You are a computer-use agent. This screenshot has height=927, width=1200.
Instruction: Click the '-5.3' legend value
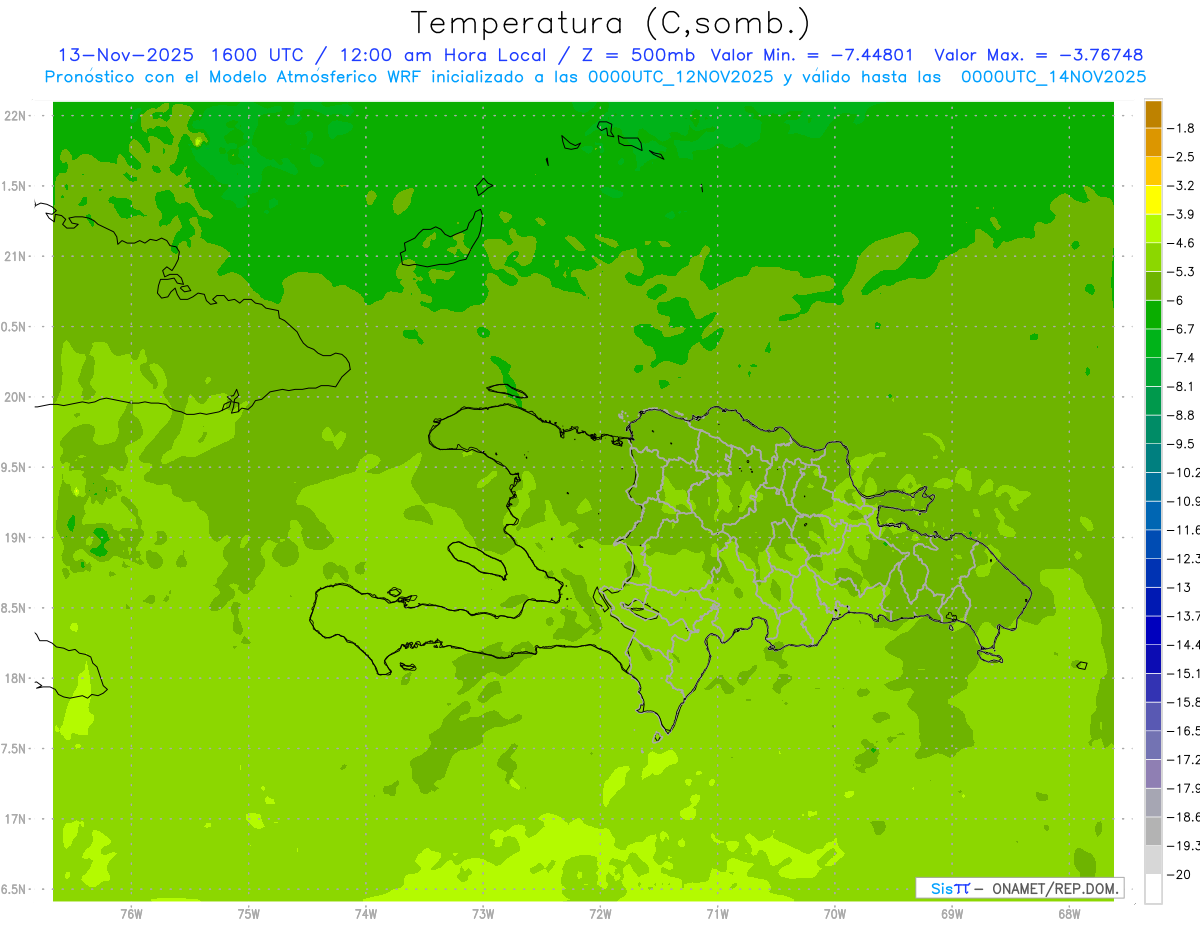[x=1182, y=272]
